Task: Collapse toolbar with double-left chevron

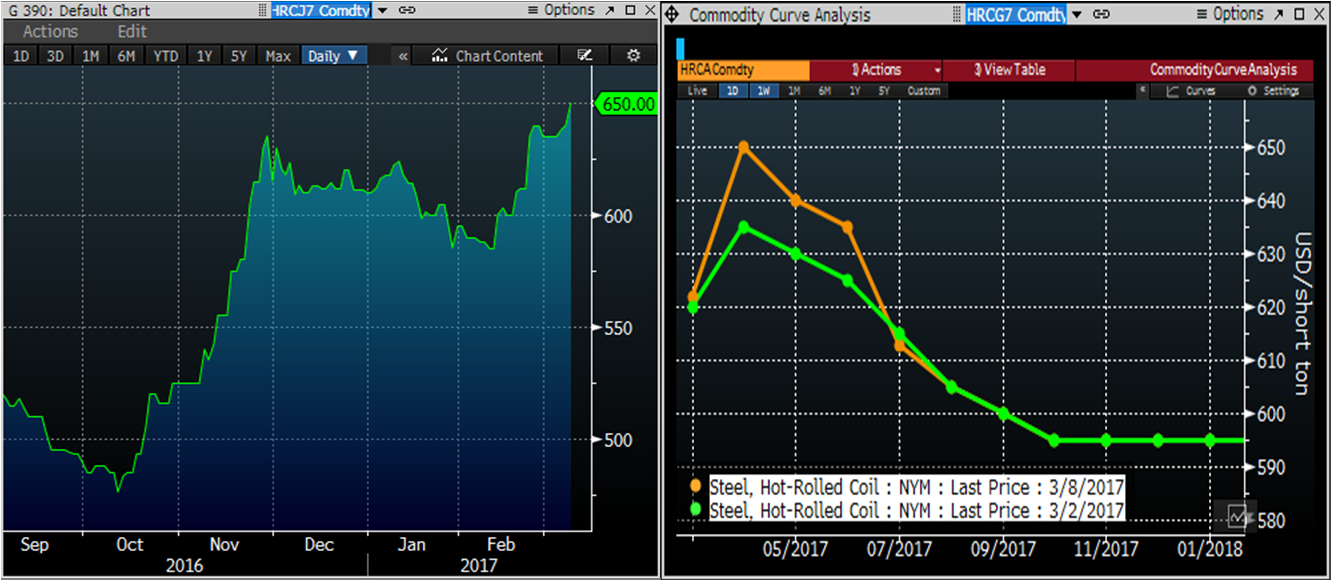Action: (x=403, y=56)
